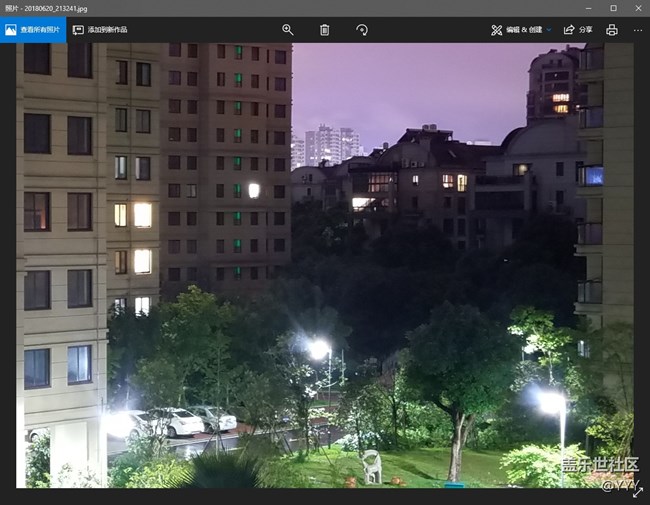This screenshot has height=505, width=650.
Task: Click the crossed-tools icon beside 编辑 & 创建
Action: tap(496, 30)
